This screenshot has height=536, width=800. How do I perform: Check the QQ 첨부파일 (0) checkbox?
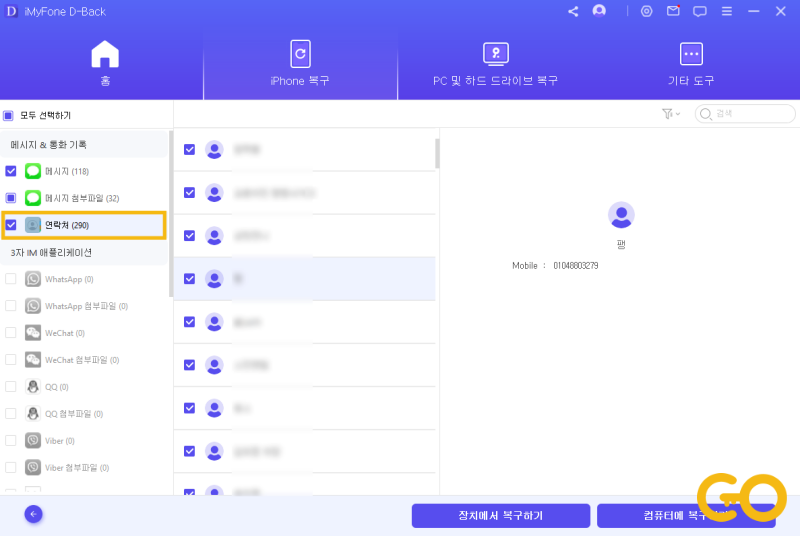pos(11,414)
